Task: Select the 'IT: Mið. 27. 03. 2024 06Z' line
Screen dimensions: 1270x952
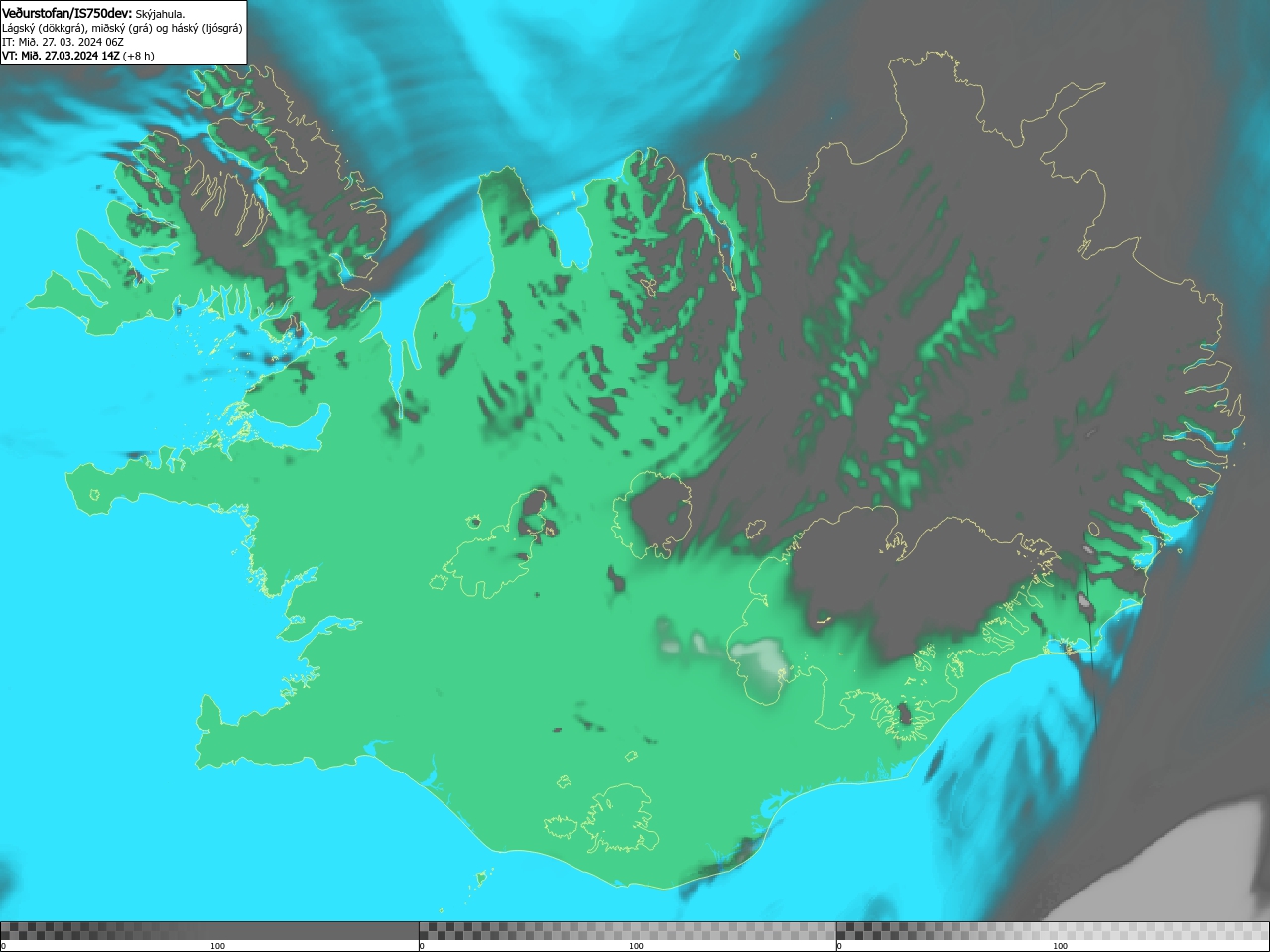Action: click(x=63, y=42)
